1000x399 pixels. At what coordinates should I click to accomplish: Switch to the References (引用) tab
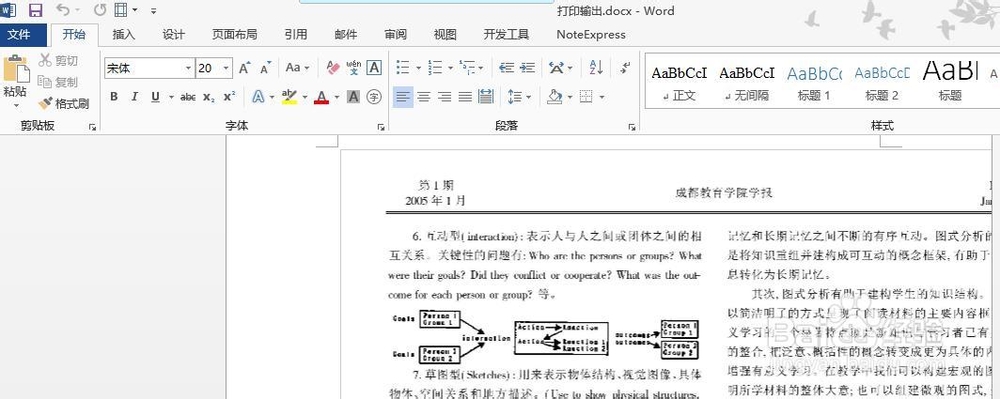[296, 34]
